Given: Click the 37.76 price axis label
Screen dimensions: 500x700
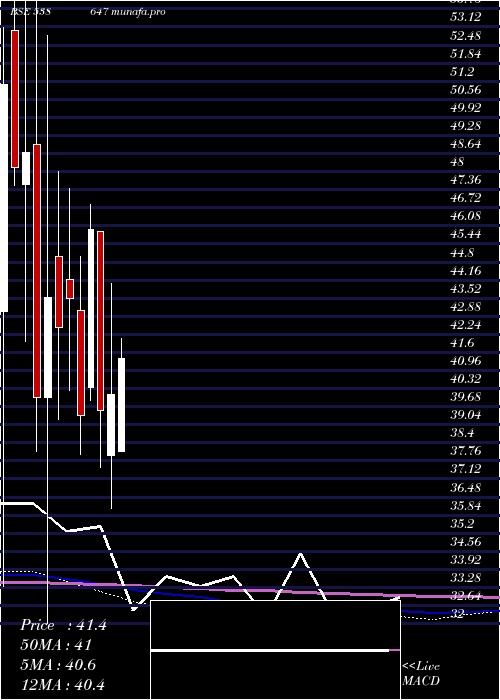Looking at the screenshot, I should (x=466, y=451).
